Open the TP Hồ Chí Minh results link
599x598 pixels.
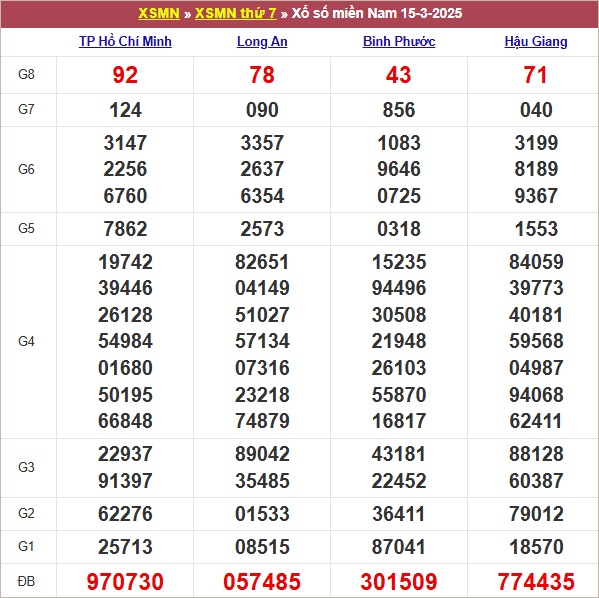point(125,41)
